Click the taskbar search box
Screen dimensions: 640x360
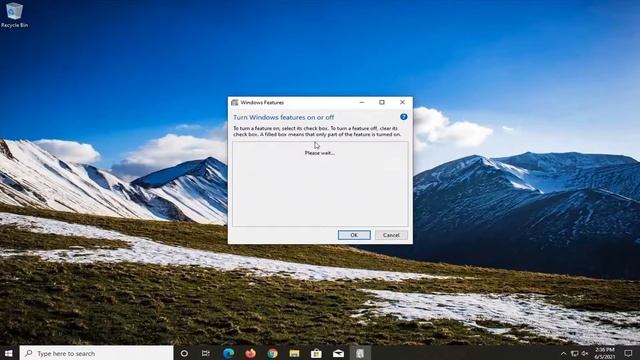(97, 353)
